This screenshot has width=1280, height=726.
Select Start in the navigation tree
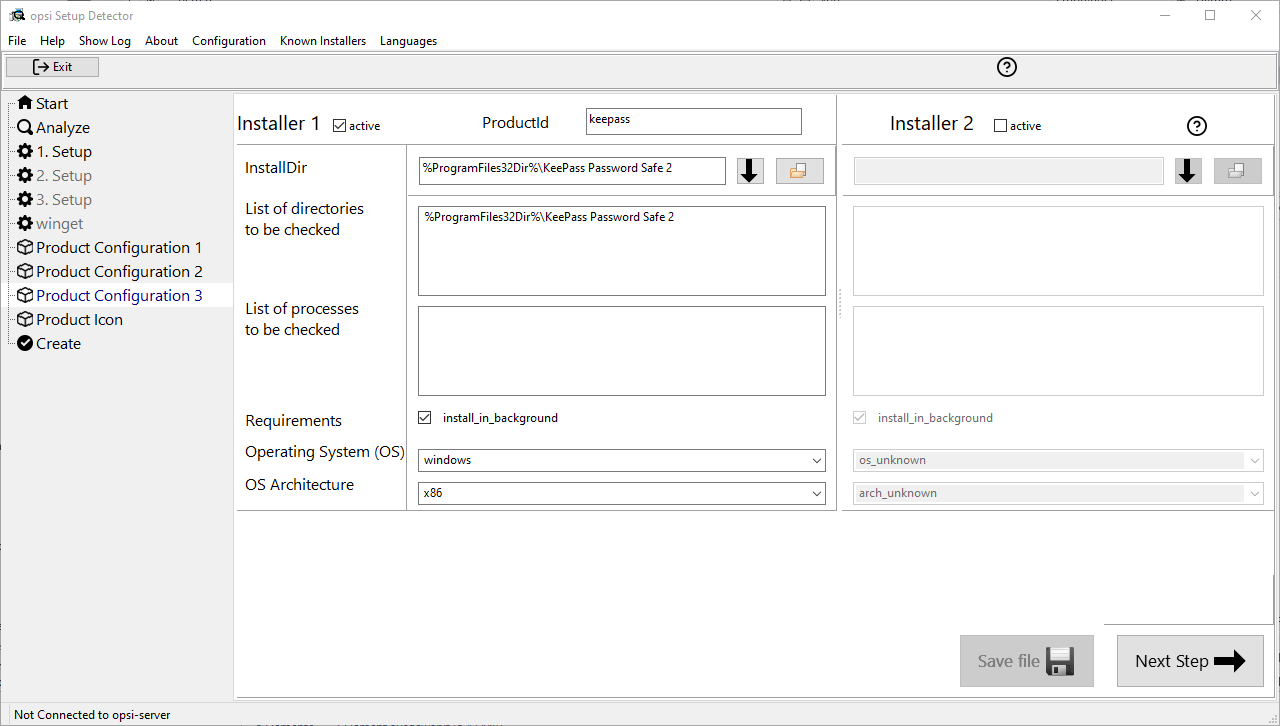[52, 103]
